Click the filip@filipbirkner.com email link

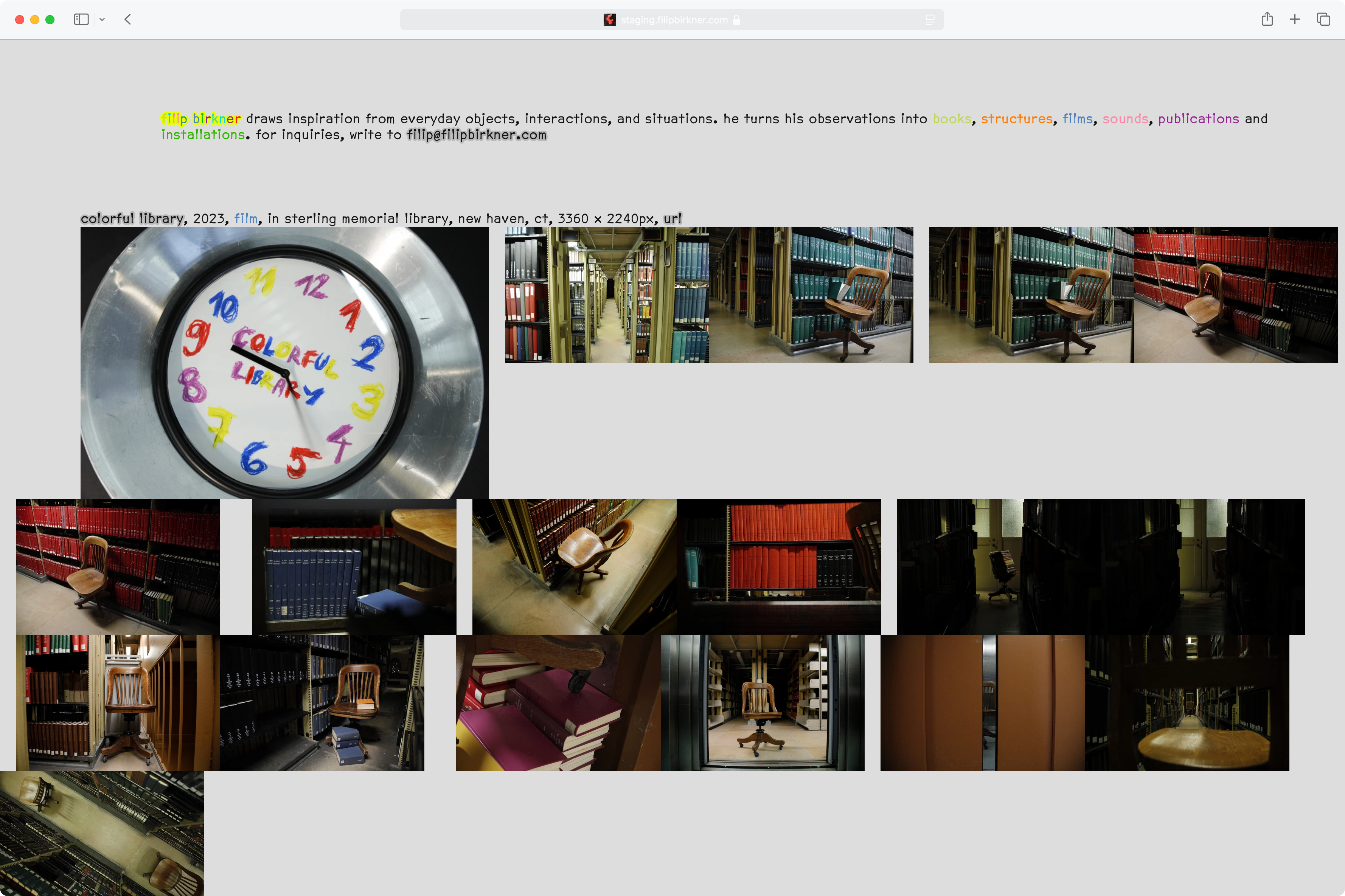pos(477,135)
